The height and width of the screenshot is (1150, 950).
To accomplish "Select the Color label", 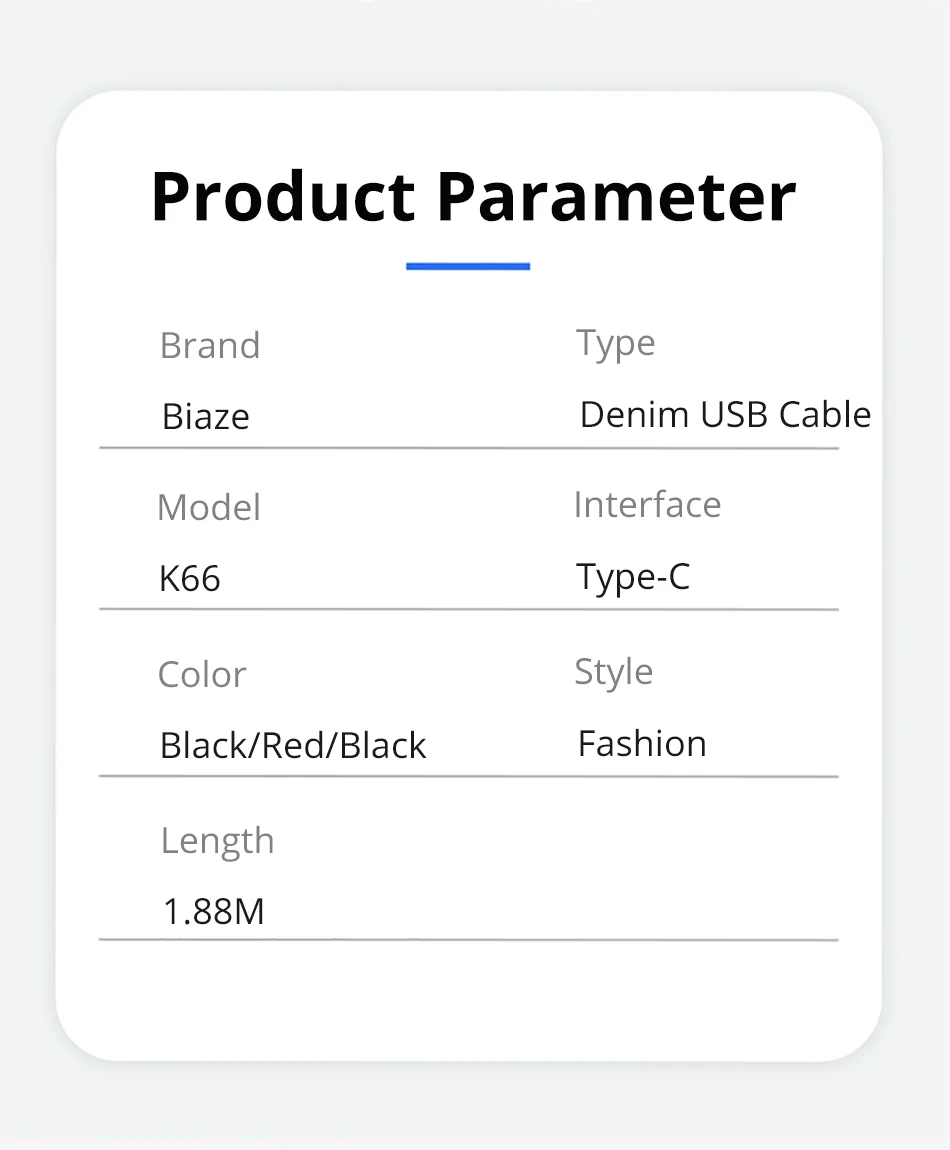I will [x=202, y=675].
